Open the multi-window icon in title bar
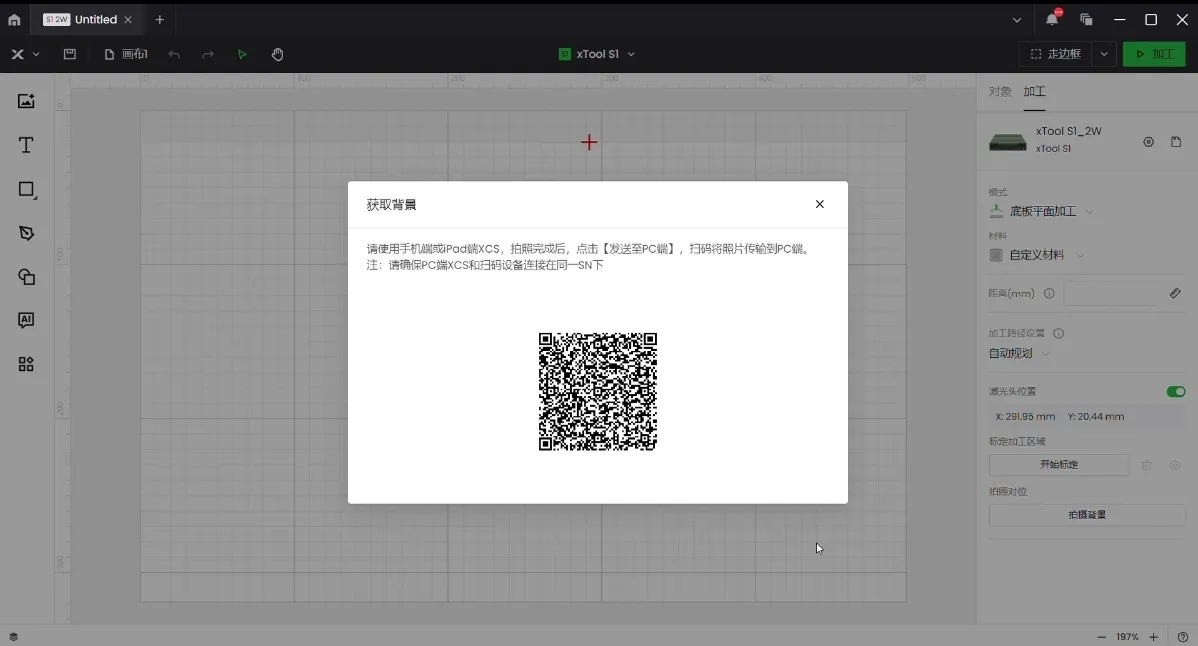This screenshot has height=646, width=1198. pos(1086,19)
